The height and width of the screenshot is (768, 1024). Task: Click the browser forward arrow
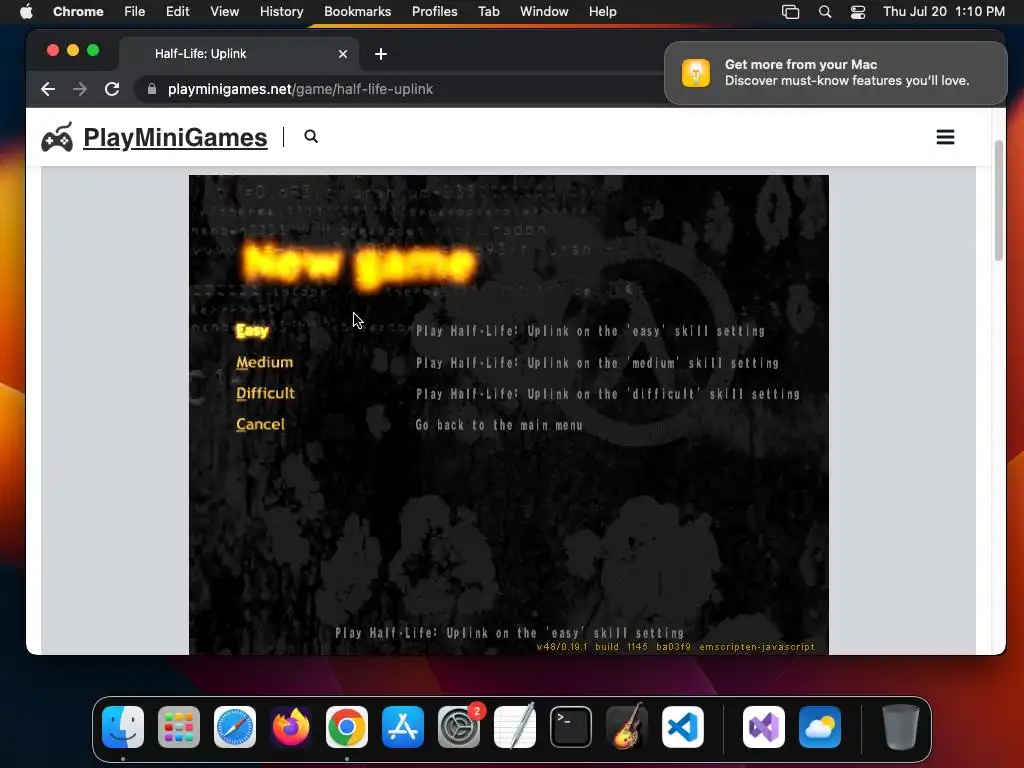[80, 89]
